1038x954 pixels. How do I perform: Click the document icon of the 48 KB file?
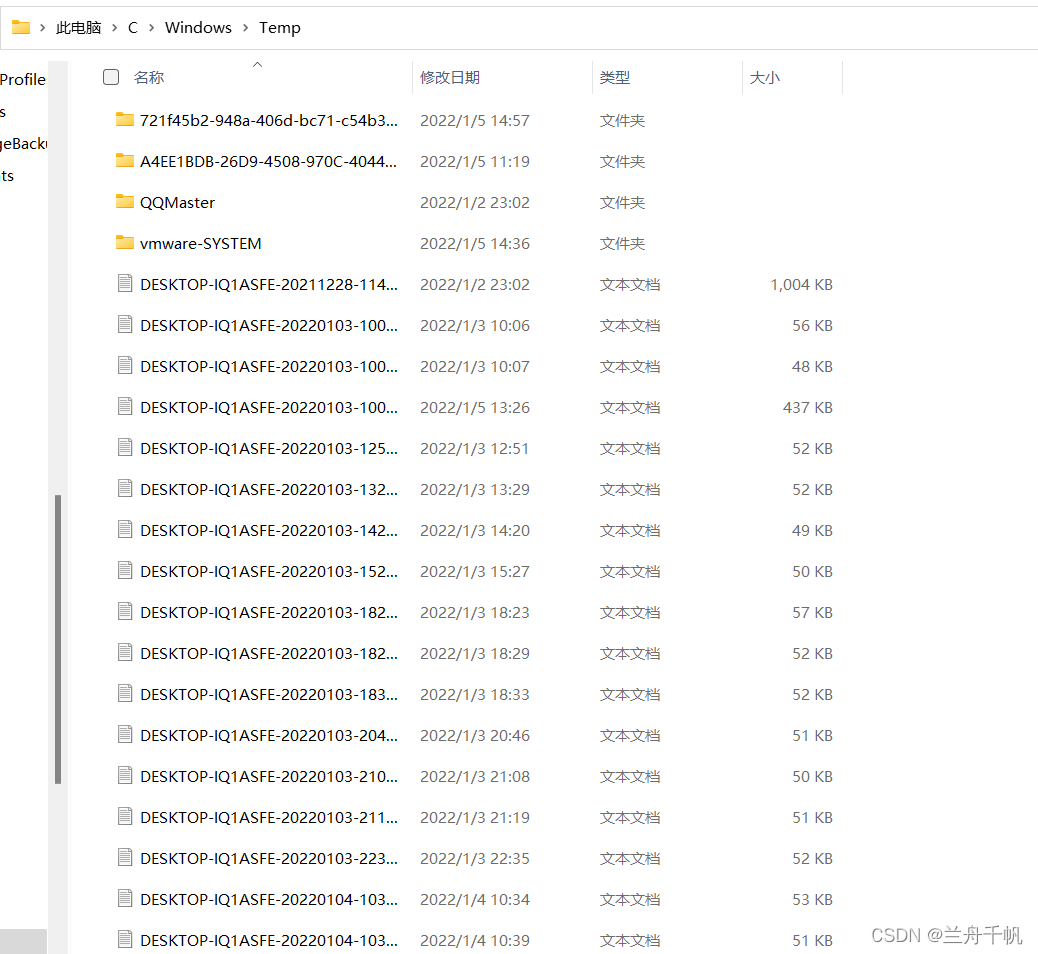click(125, 366)
